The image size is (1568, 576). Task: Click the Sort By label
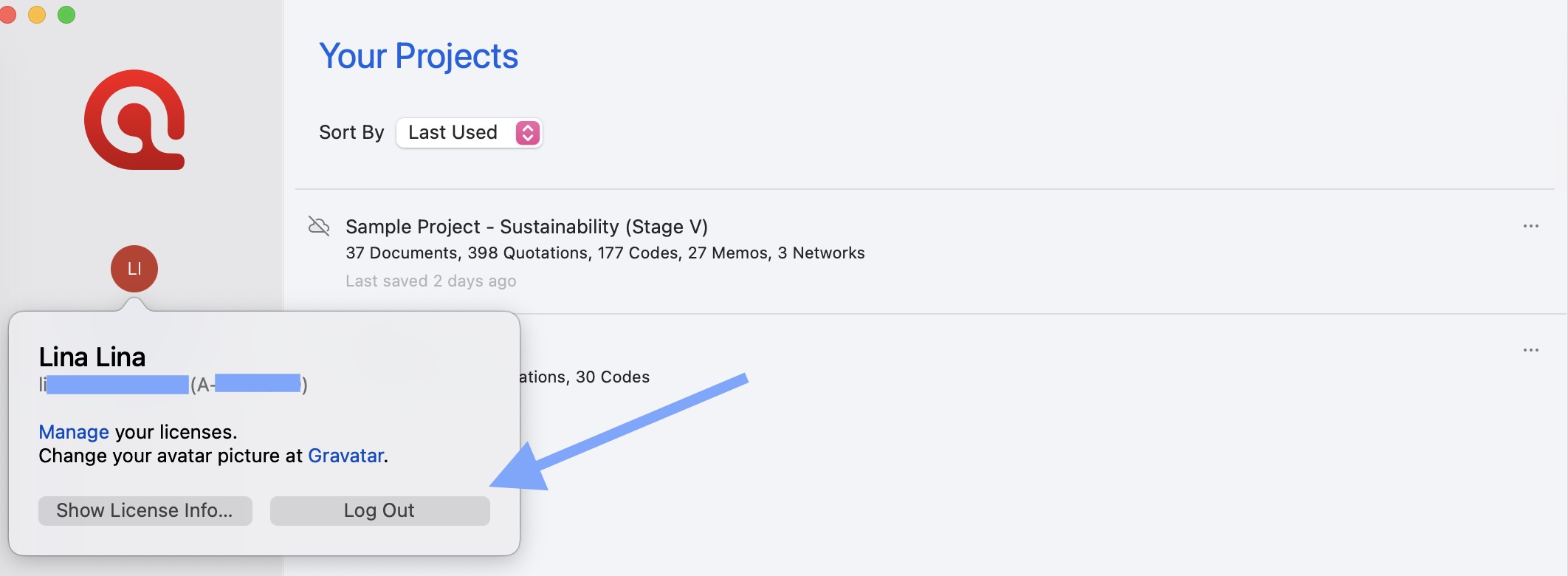(351, 133)
